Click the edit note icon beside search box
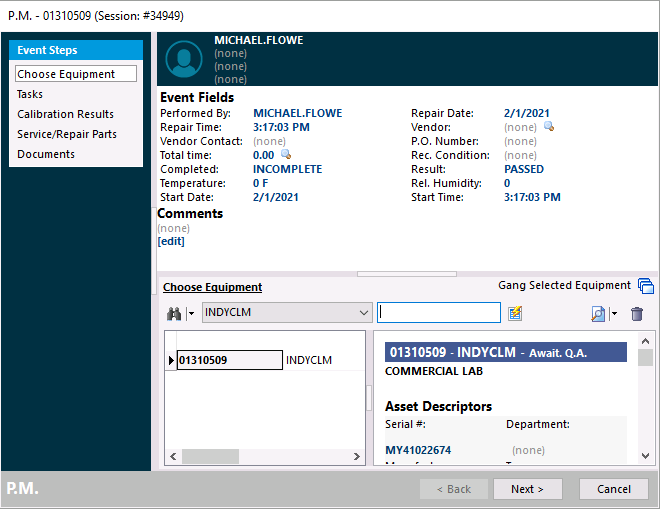661x509 pixels. 515,314
